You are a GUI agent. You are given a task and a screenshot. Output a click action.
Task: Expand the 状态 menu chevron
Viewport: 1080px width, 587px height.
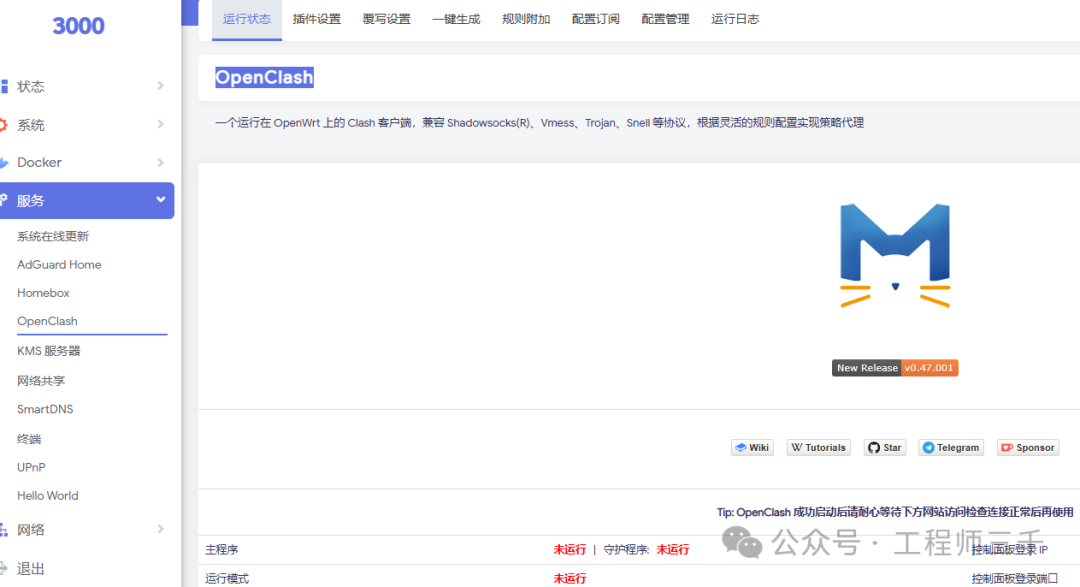click(x=160, y=86)
